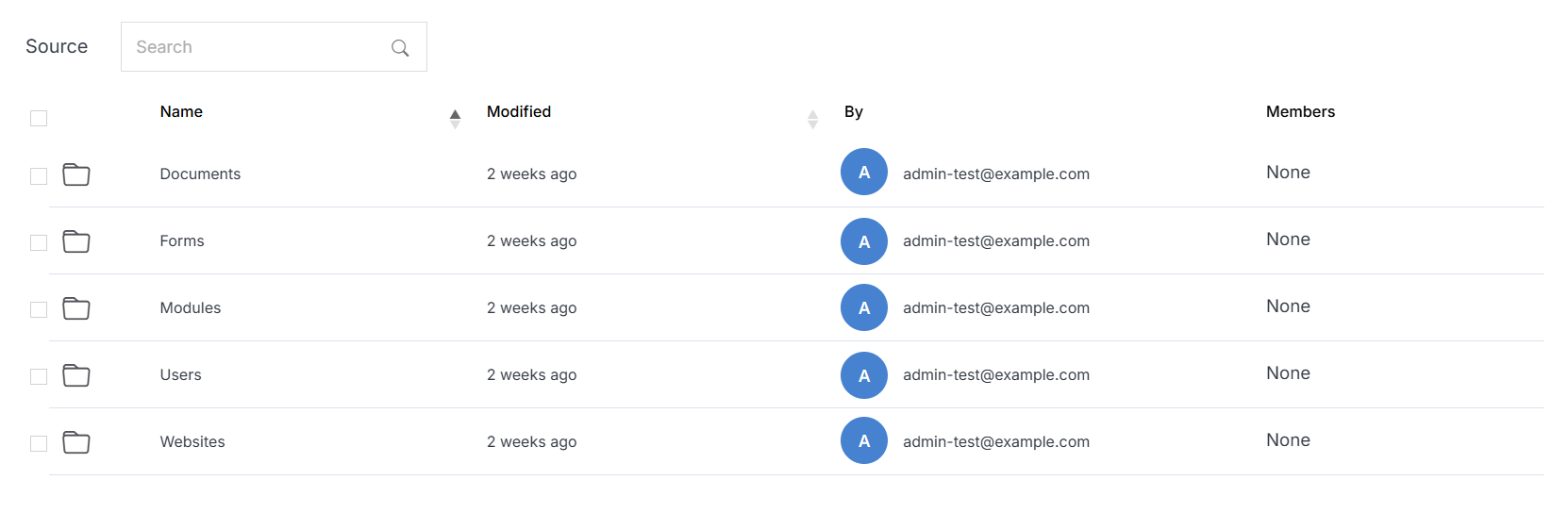The image size is (1568, 513).
Task: Click '2 weeks ago' in Users row
Action: (x=531, y=374)
